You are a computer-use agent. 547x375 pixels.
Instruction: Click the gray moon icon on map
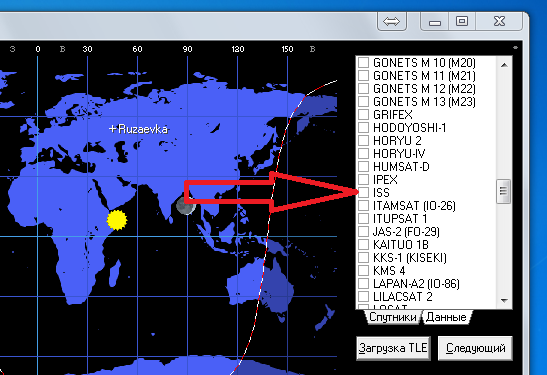coord(186,205)
